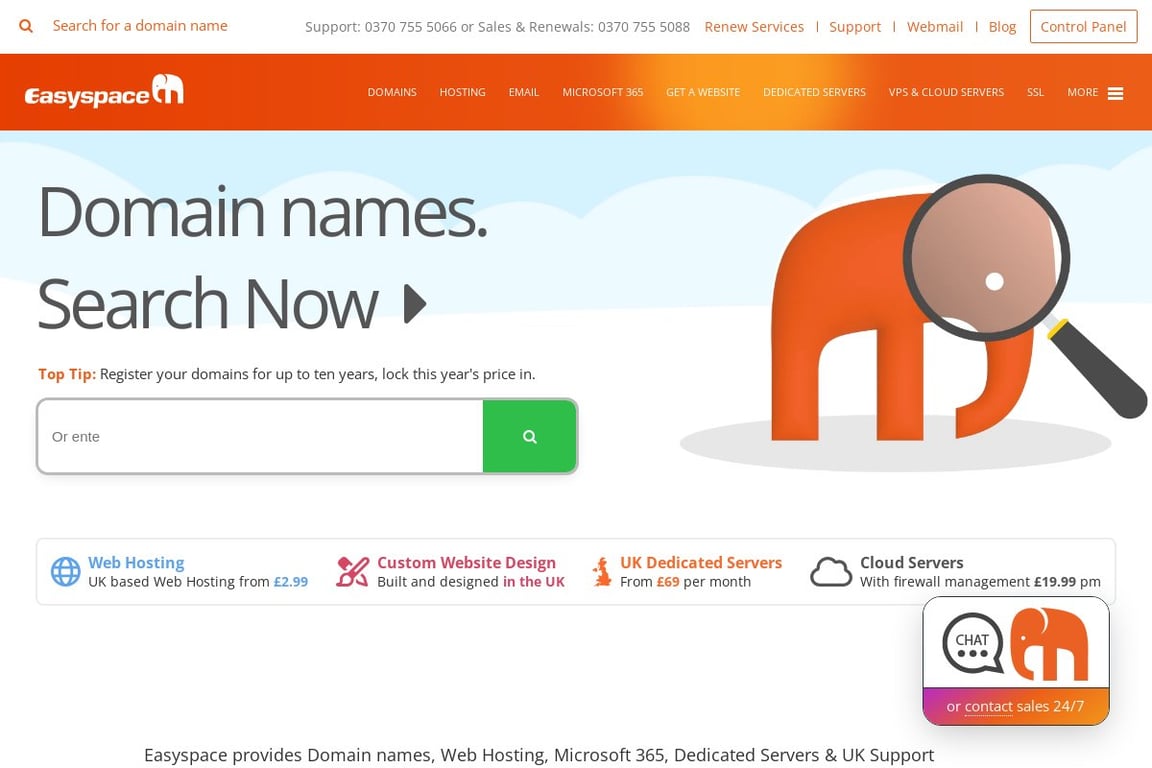Click the 'Domain names.' headline

(x=262, y=212)
